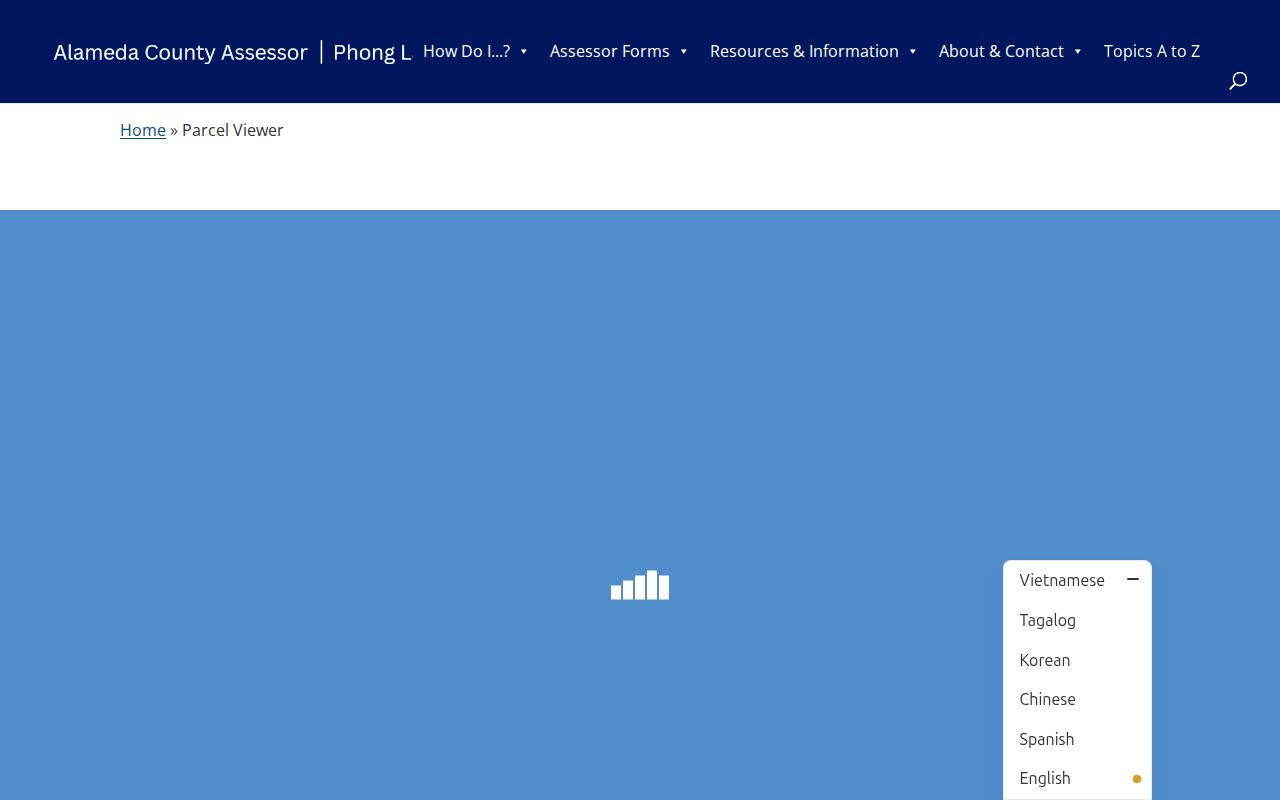This screenshot has width=1280, height=800.
Task: Expand Resources & Information dropdown arrow
Action: (x=913, y=51)
